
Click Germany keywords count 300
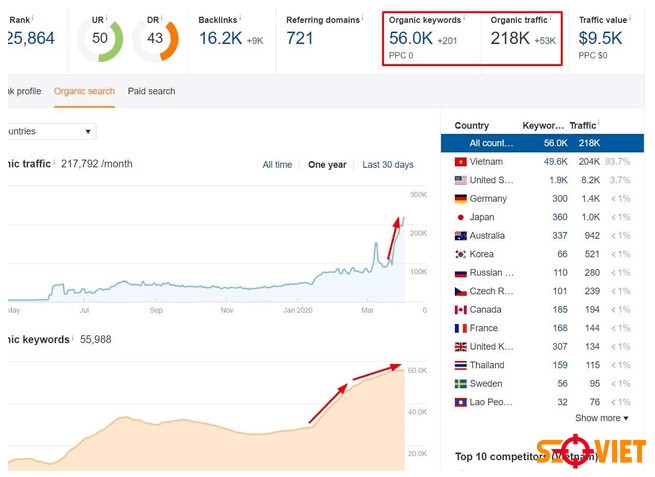(x=560, y=198)
